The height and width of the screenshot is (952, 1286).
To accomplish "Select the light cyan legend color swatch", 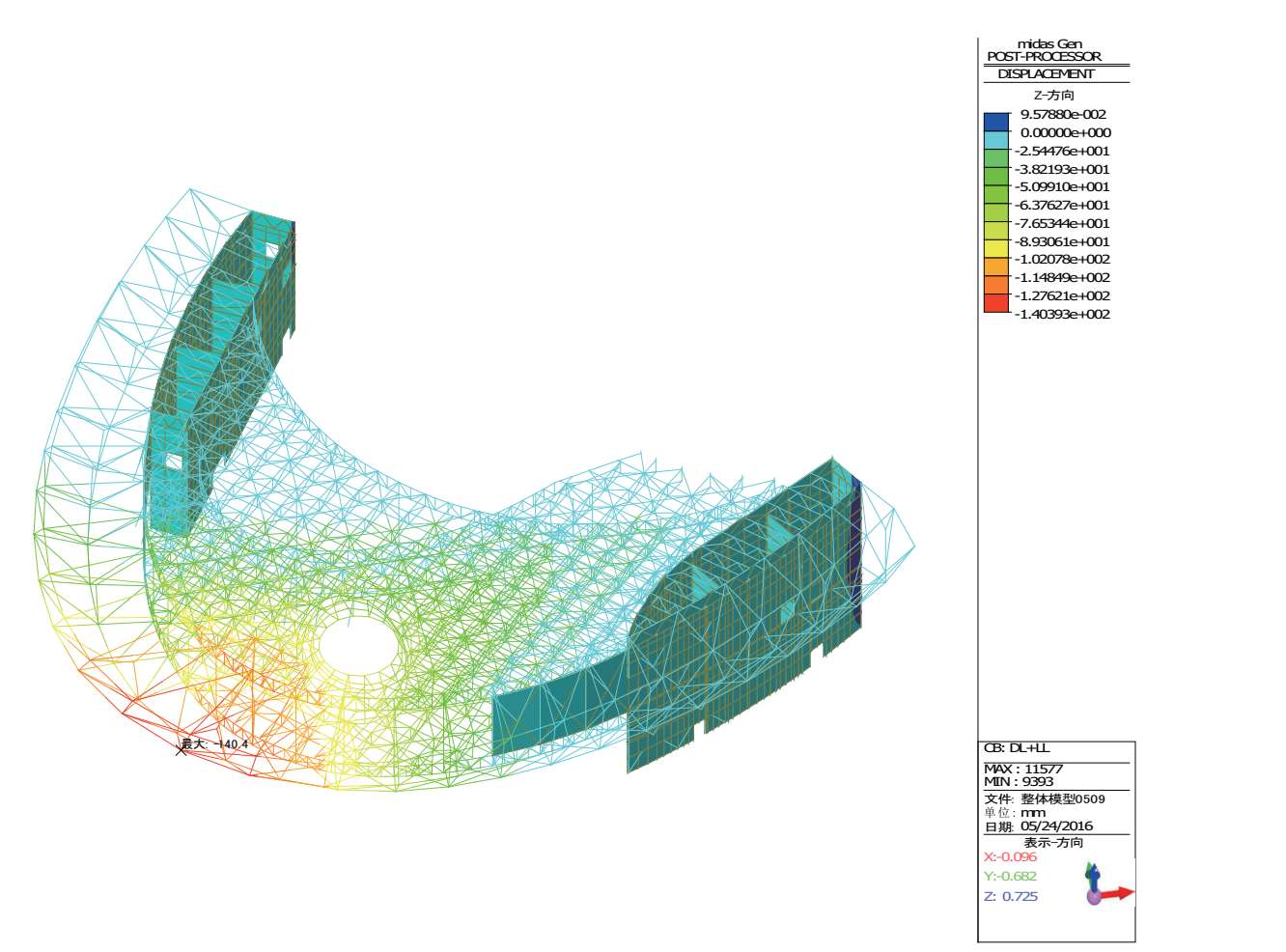I will pyautogui.click(x=995, y=140).
